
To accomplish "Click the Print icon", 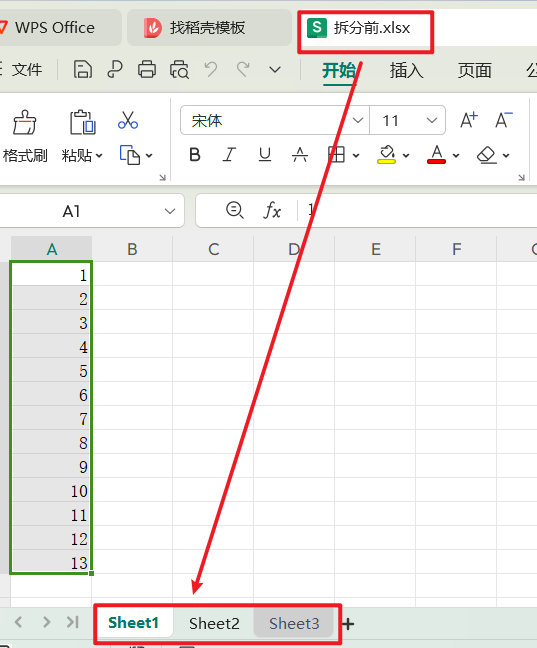I will click(147, 69).
